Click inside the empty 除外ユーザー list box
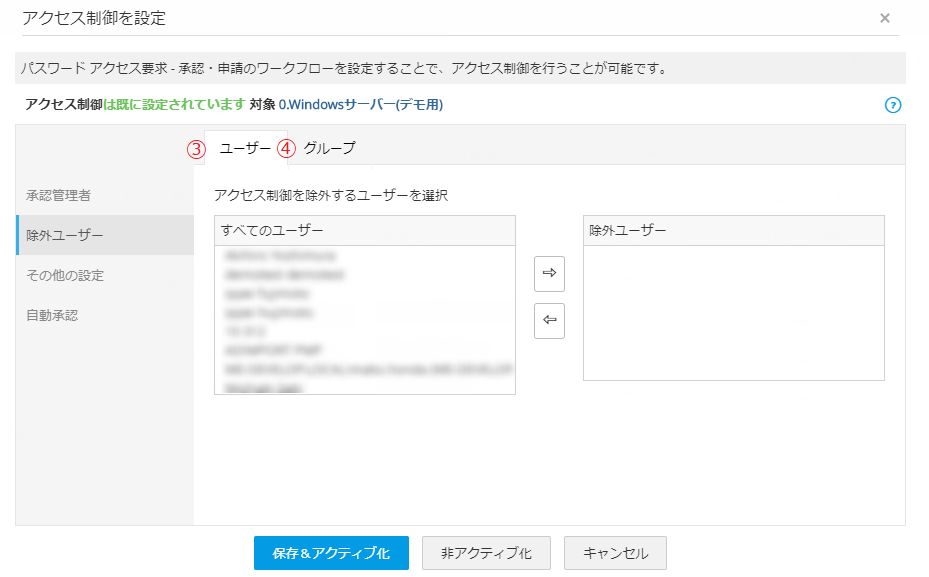Viewport: 929px width, 577px height. (x=733, y=312)
